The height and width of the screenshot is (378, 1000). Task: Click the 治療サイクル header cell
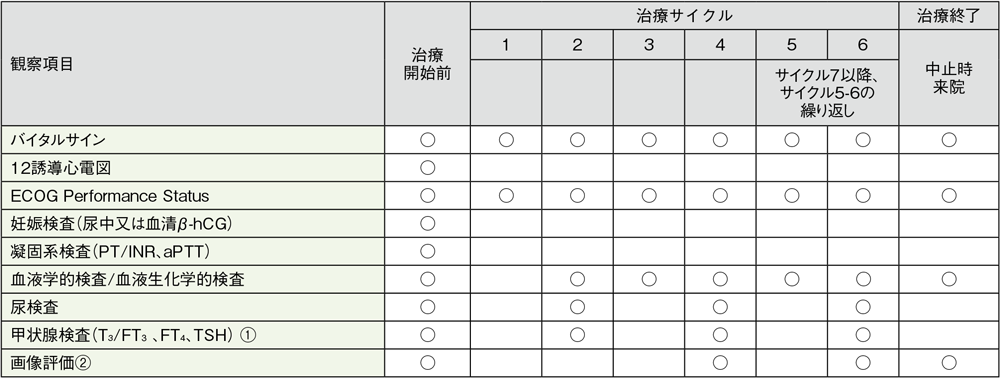coord(684,16)
